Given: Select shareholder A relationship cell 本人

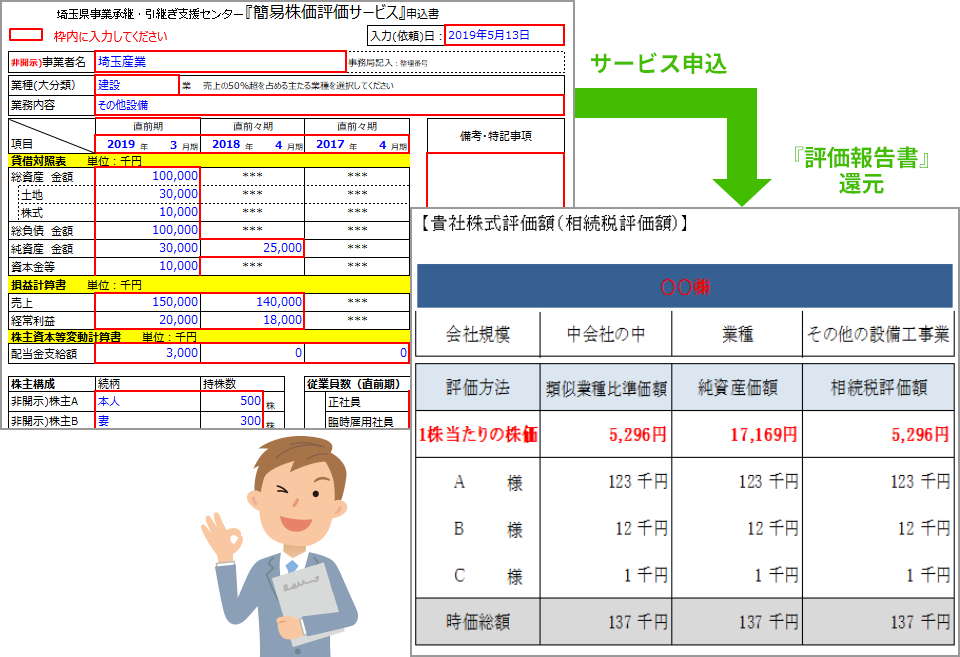Looking at the screenshot, I should [147, 400].
